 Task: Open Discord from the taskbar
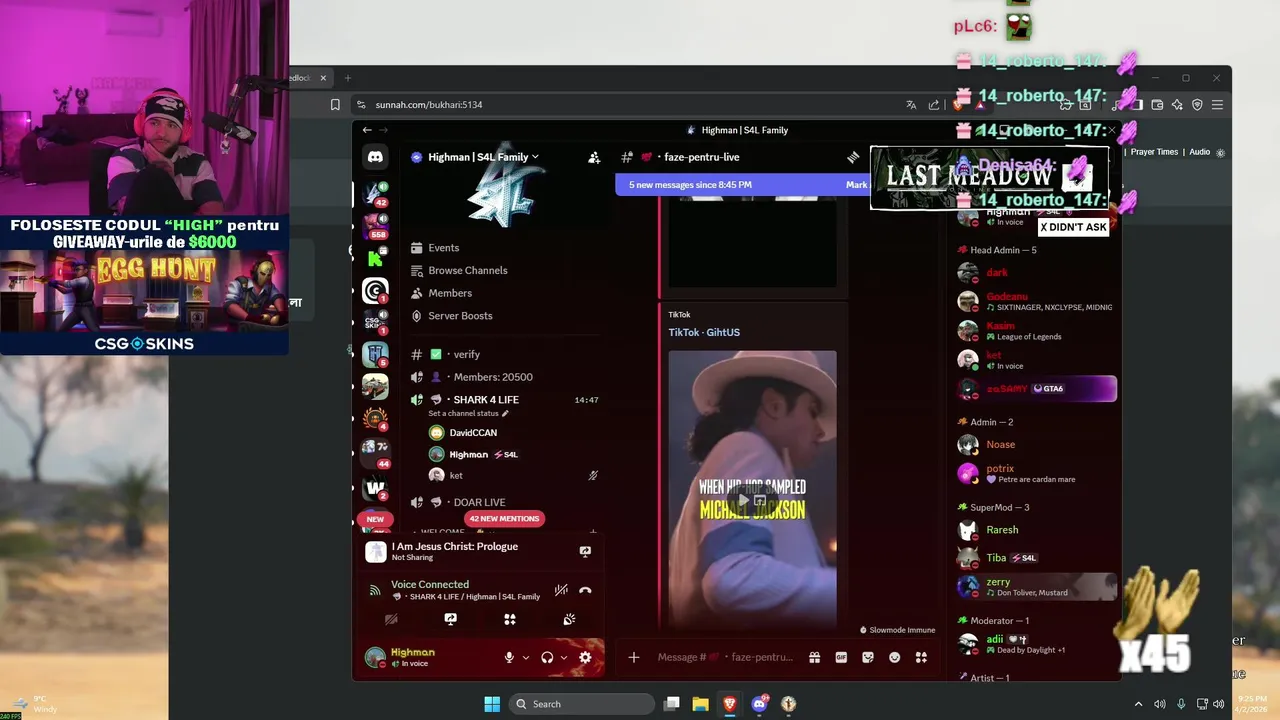click(x=759, y=704)
